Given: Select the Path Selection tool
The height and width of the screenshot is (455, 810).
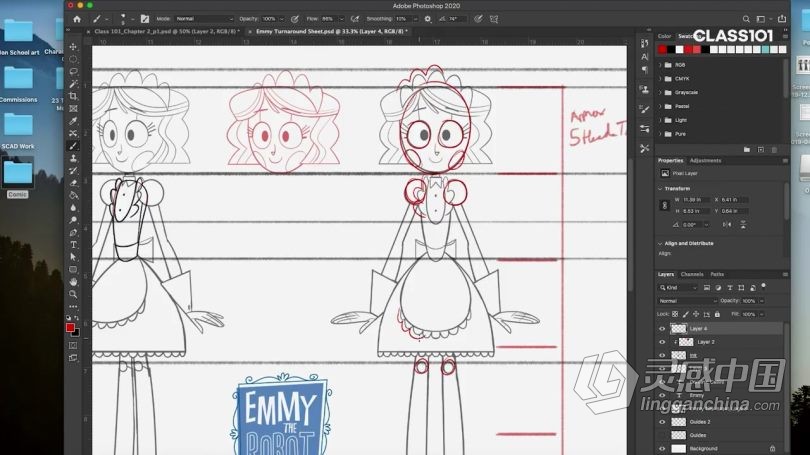Looking at the screenshot, I should 73,257.
